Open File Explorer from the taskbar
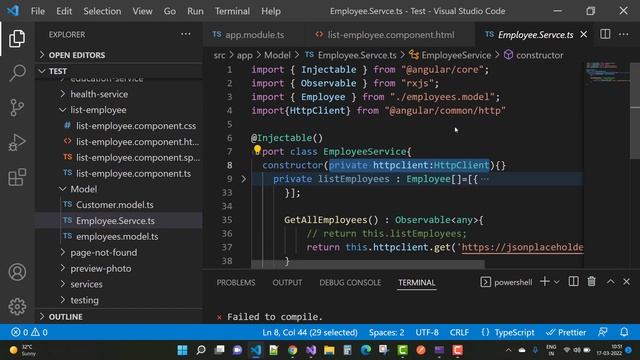640x360 pixels. pos(329,350)
